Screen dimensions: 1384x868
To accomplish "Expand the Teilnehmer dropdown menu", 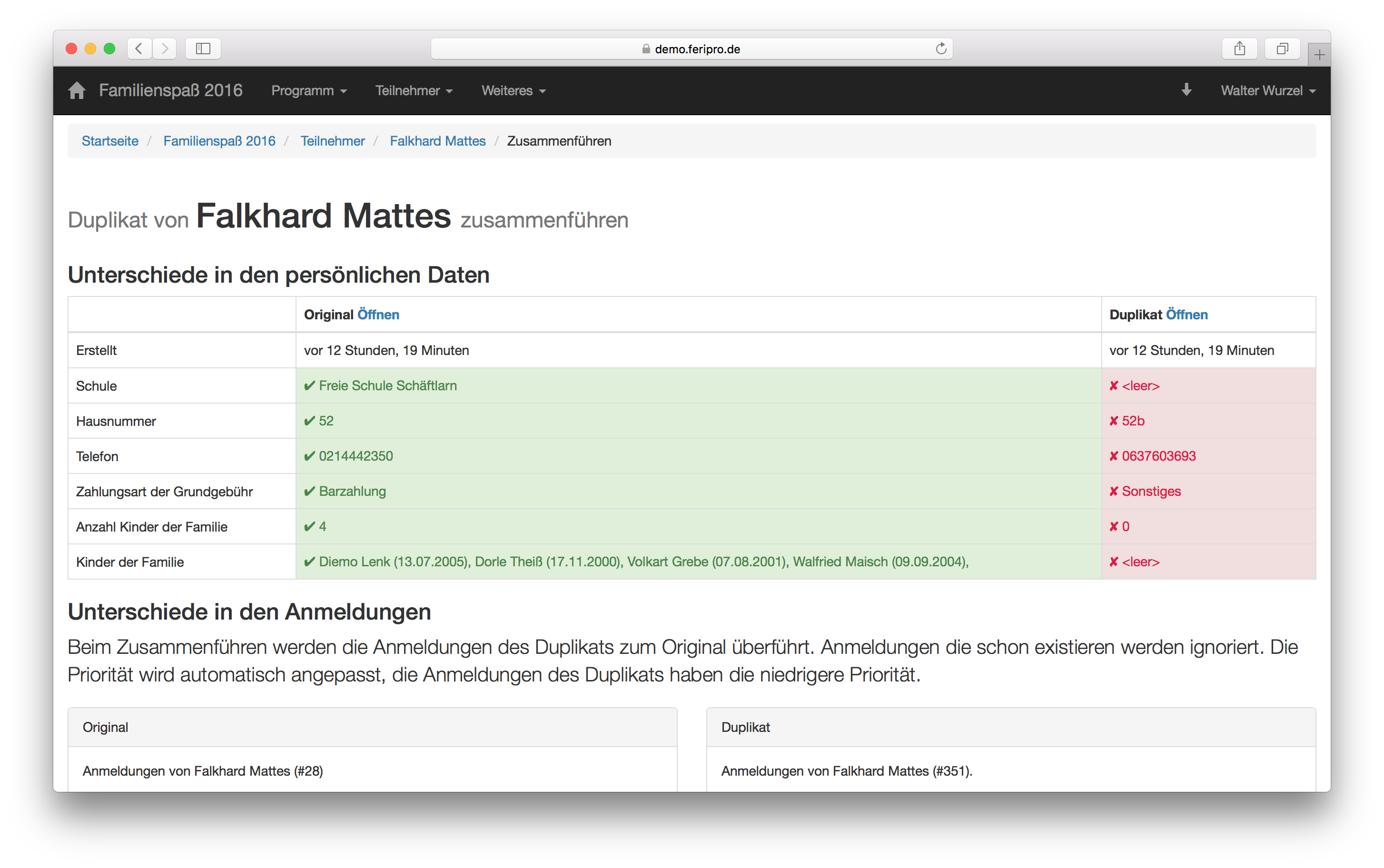I will (x=413, y=91).
